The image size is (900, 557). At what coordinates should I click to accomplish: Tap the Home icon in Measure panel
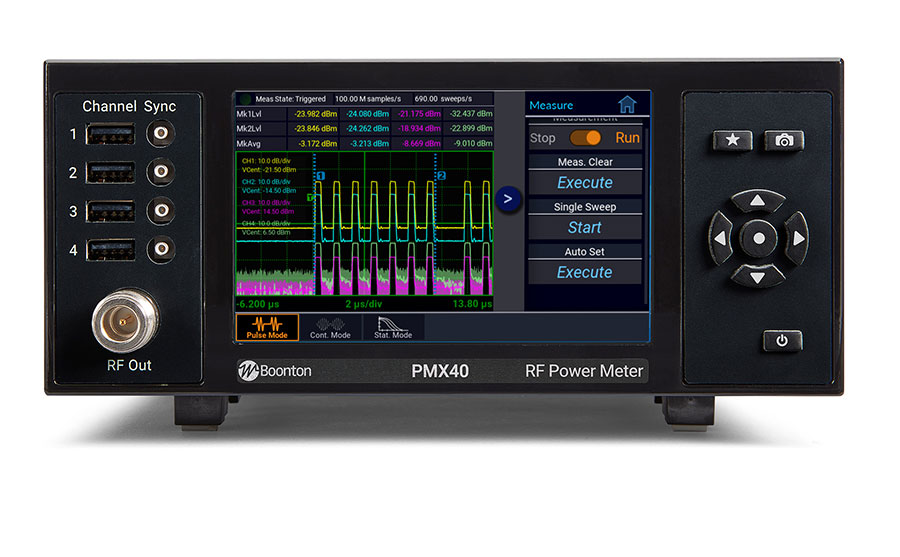(x=627, y=104)
